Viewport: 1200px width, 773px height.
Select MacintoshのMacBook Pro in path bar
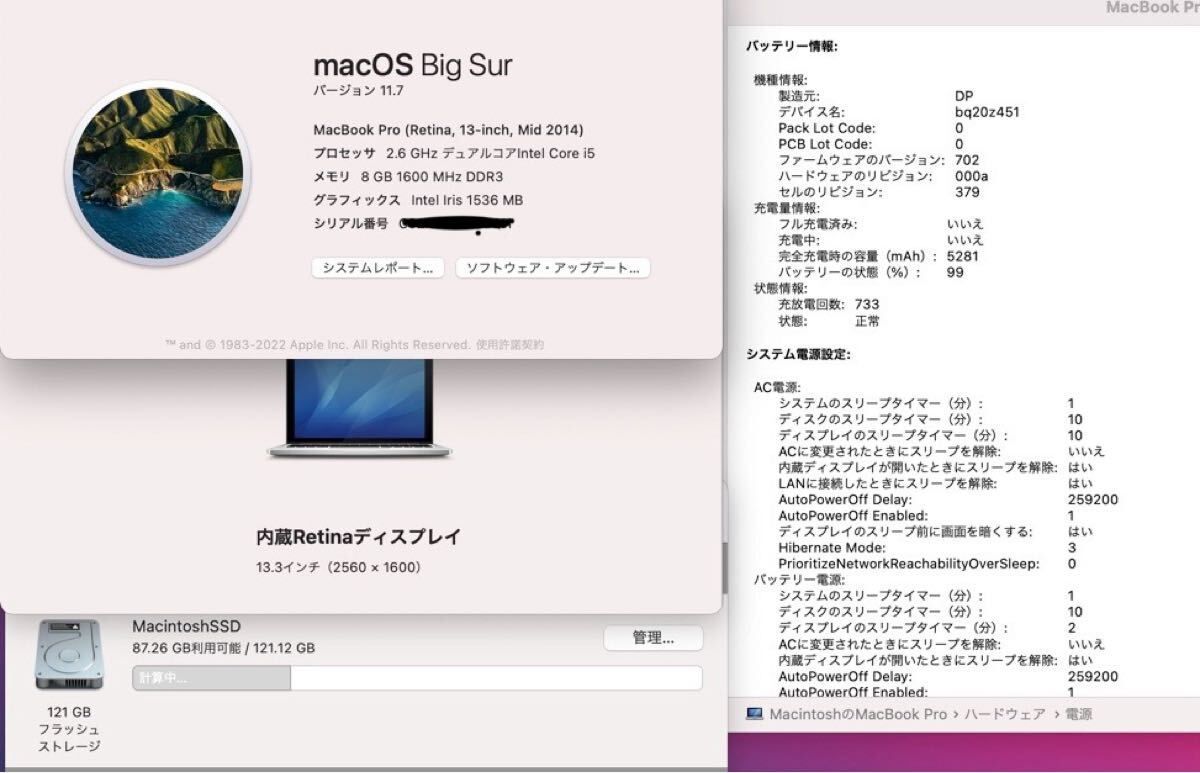click(x=858, y=714)
